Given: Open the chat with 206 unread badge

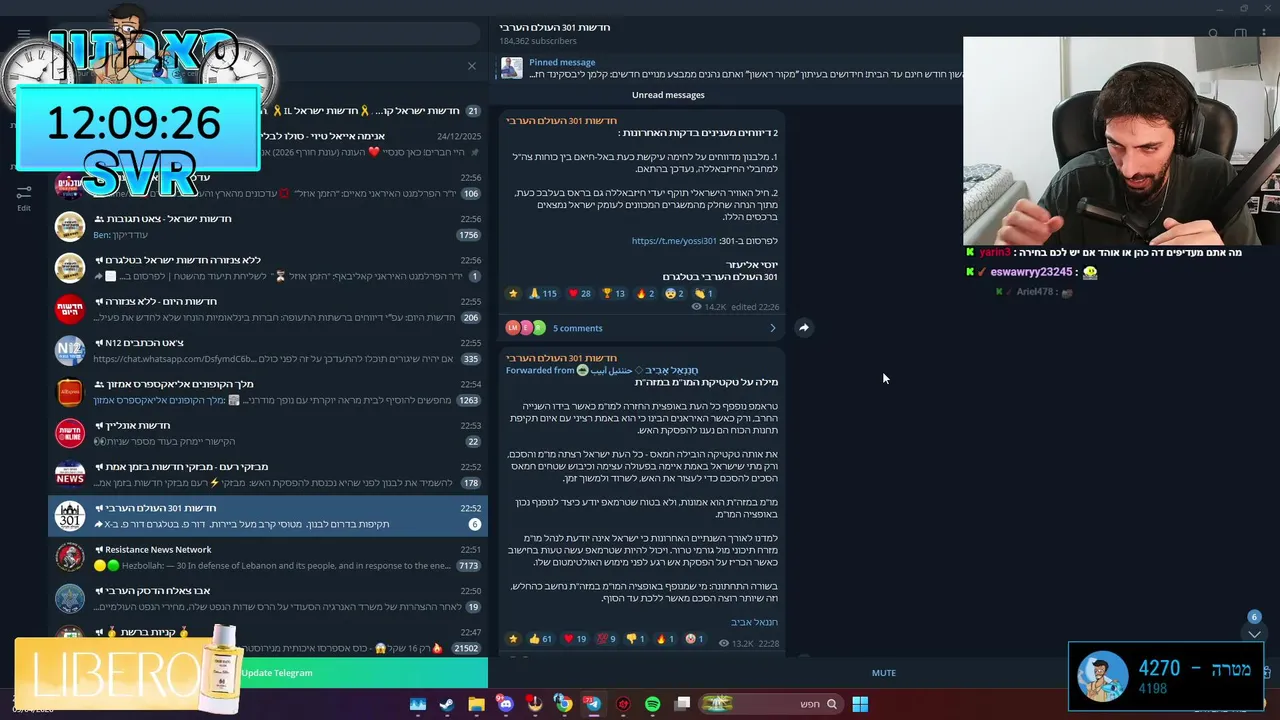Looking at the screenshot, I should coord(268,310).
